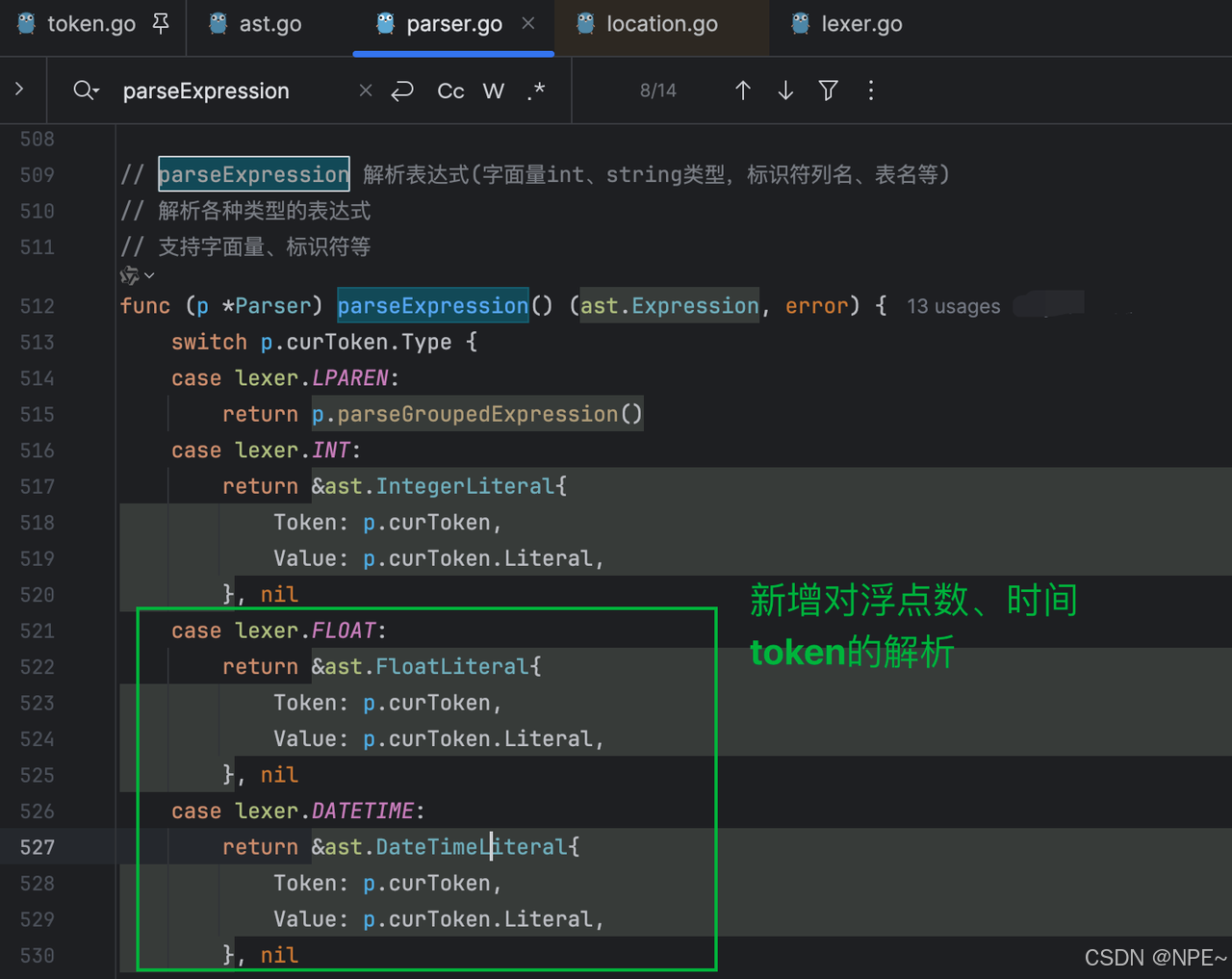Click the parseExpression function name on line 512
1232x979 pixels.
point(433,306)
